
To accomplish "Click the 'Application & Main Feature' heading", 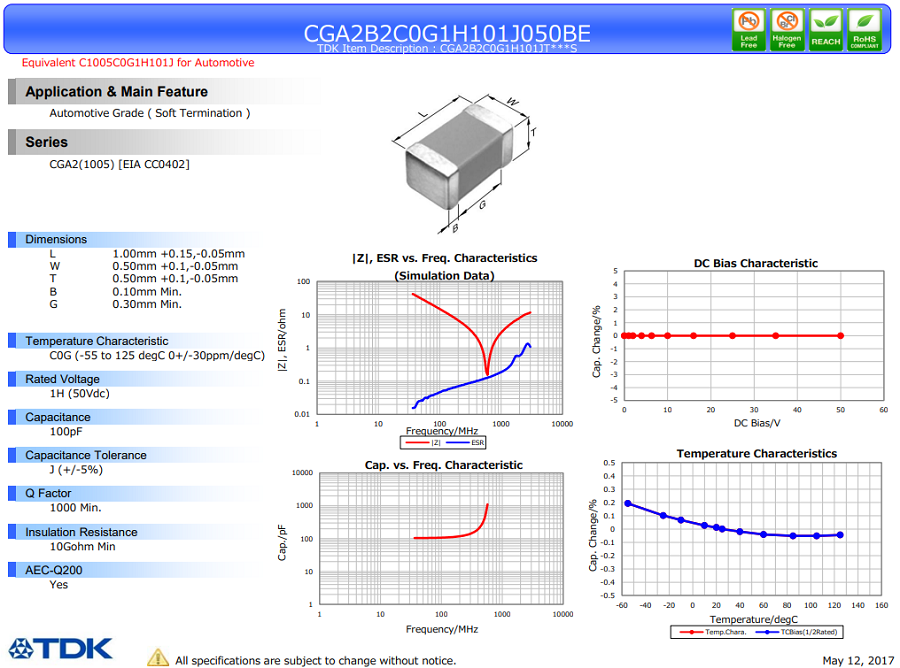I will pyautogui.click(x=117, y=92).
